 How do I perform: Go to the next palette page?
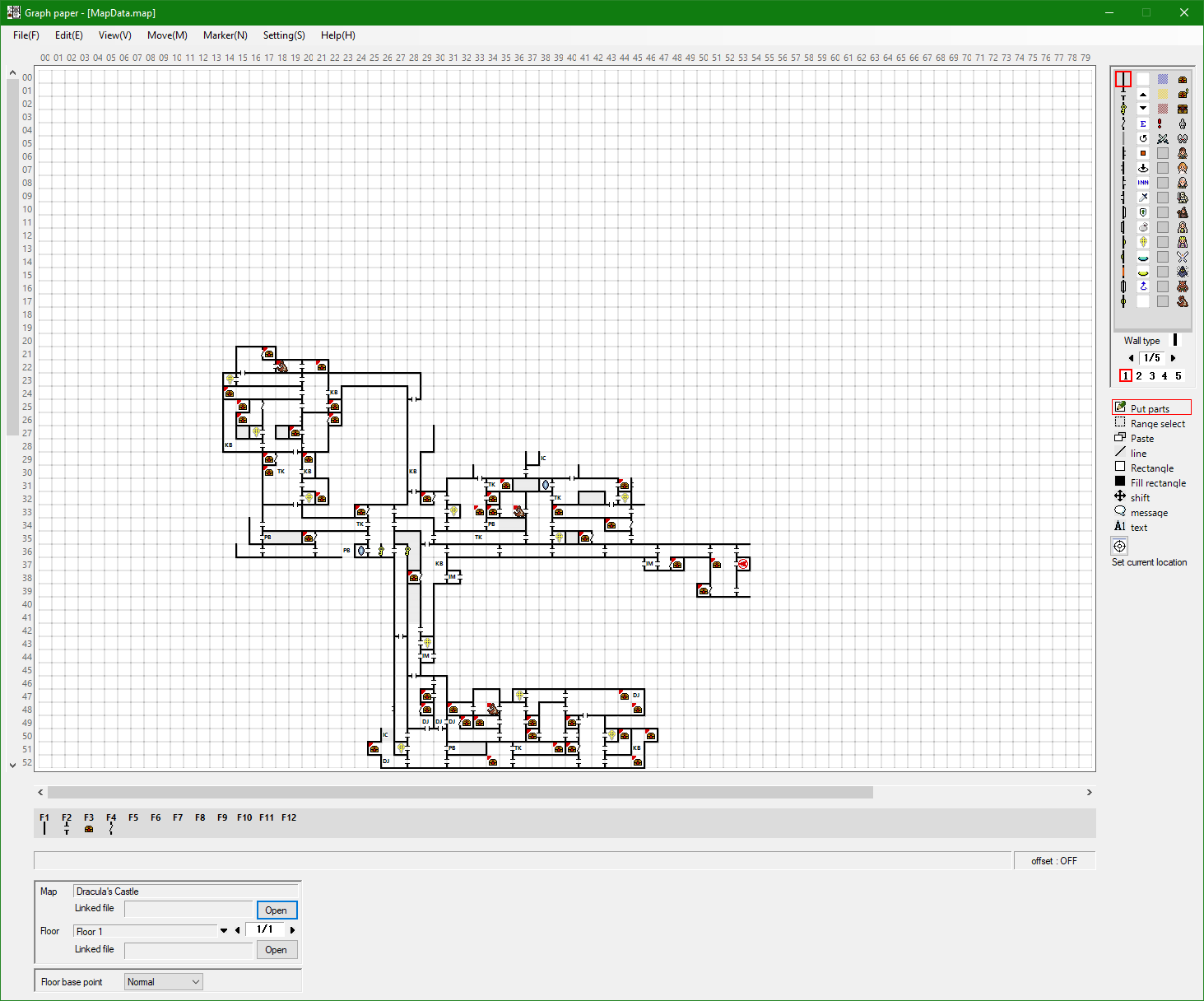[x=1173, y=358]
